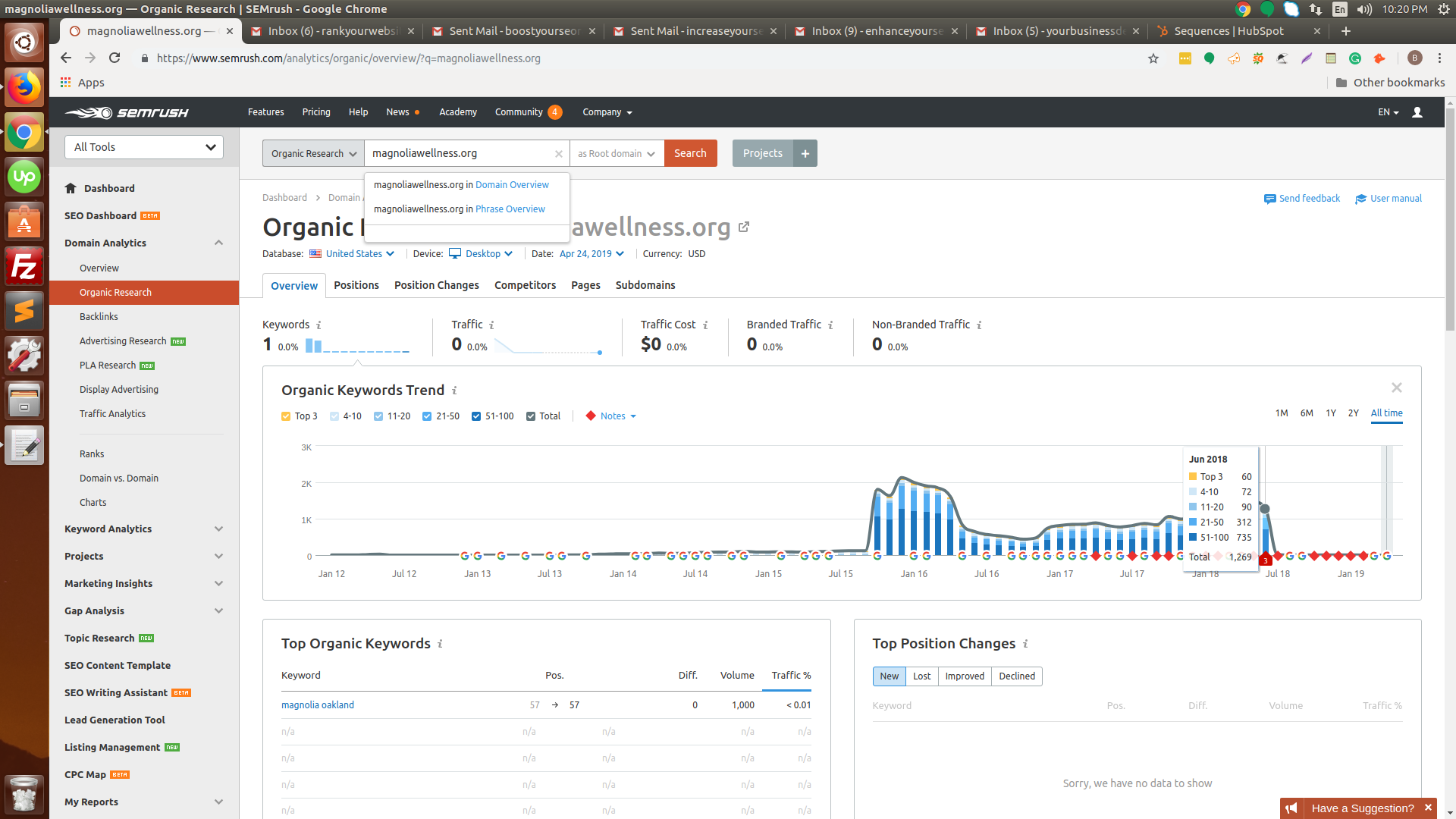Open domain in external link icon

tap(744, 227)
